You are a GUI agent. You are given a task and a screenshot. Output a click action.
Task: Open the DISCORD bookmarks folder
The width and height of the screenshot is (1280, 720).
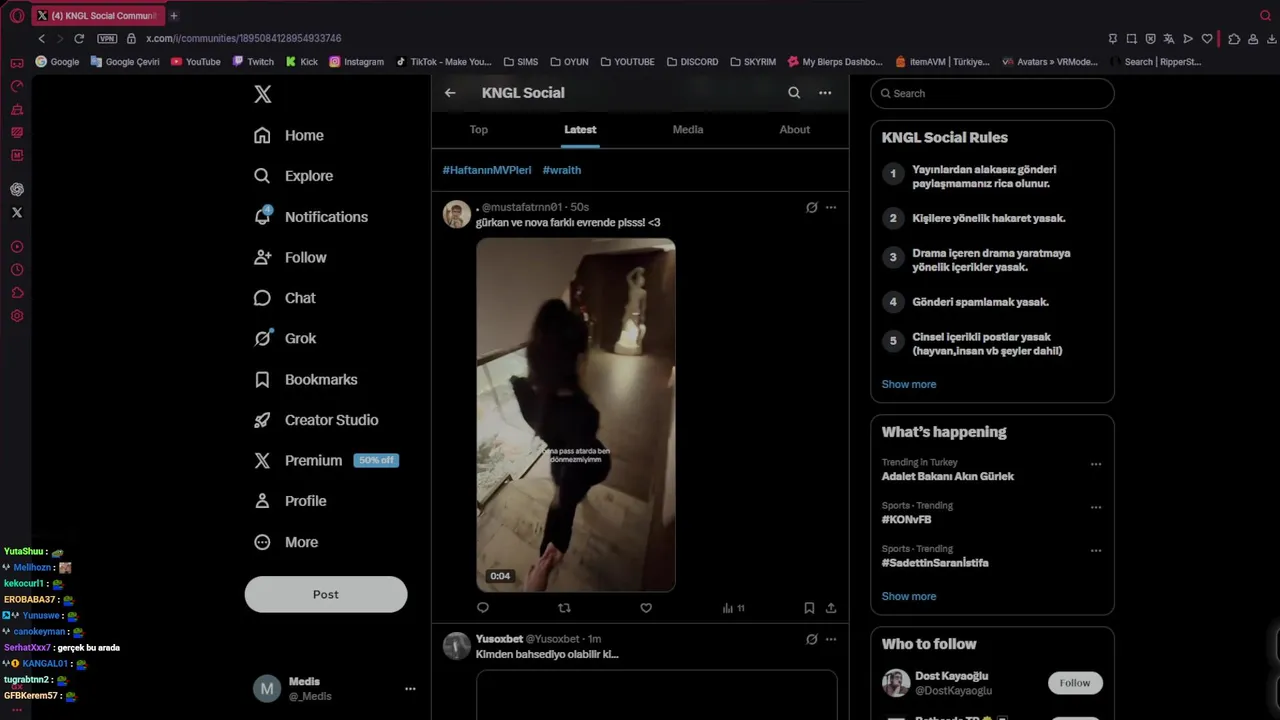point(693,62)
